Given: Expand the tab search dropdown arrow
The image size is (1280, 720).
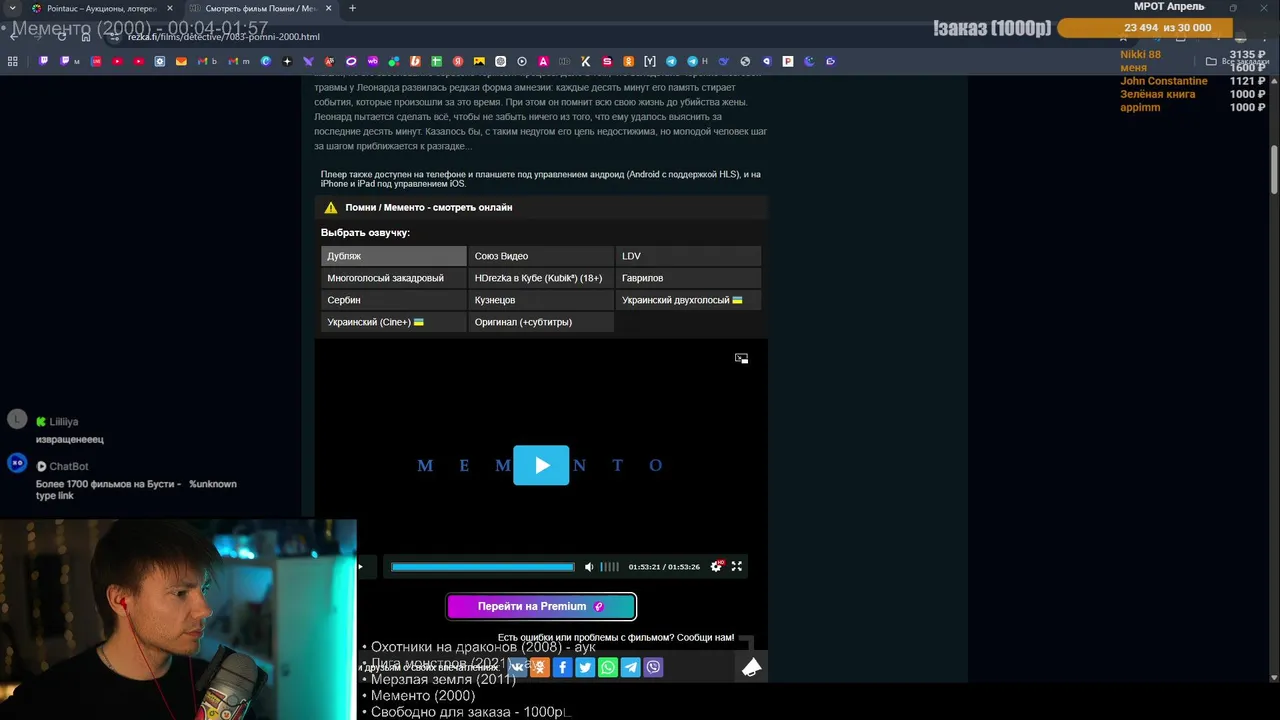Looking at the screenshot, I should [x=12, y=8].
